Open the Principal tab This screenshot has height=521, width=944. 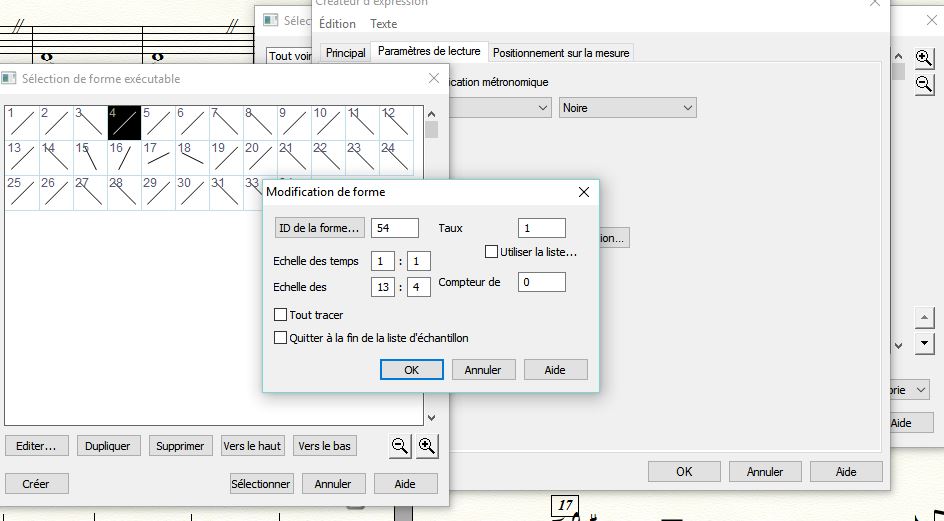click(345, 52)
